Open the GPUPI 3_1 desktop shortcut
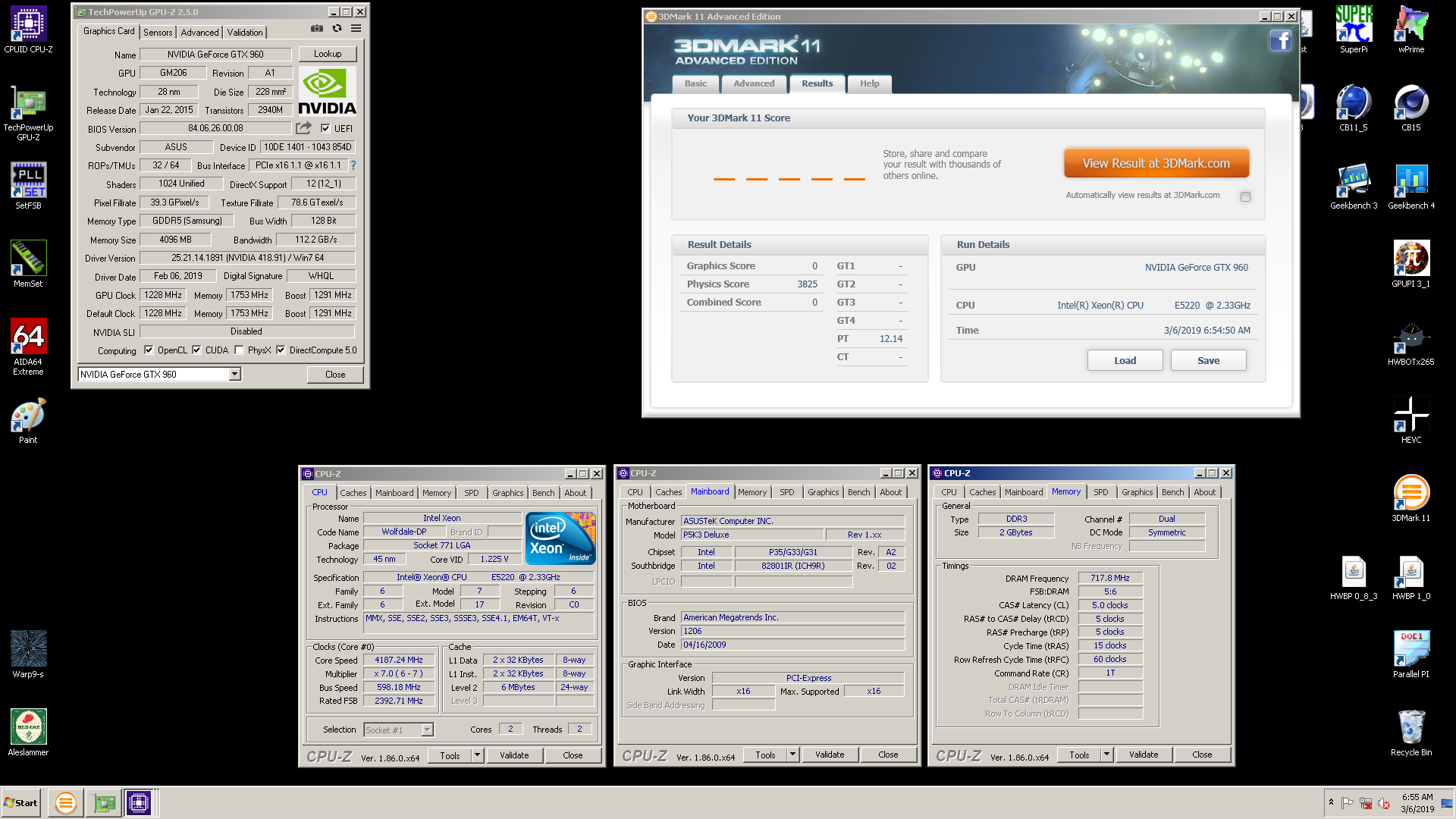This screenshot has width=1456, height=819. click(x=1411, y=265)
